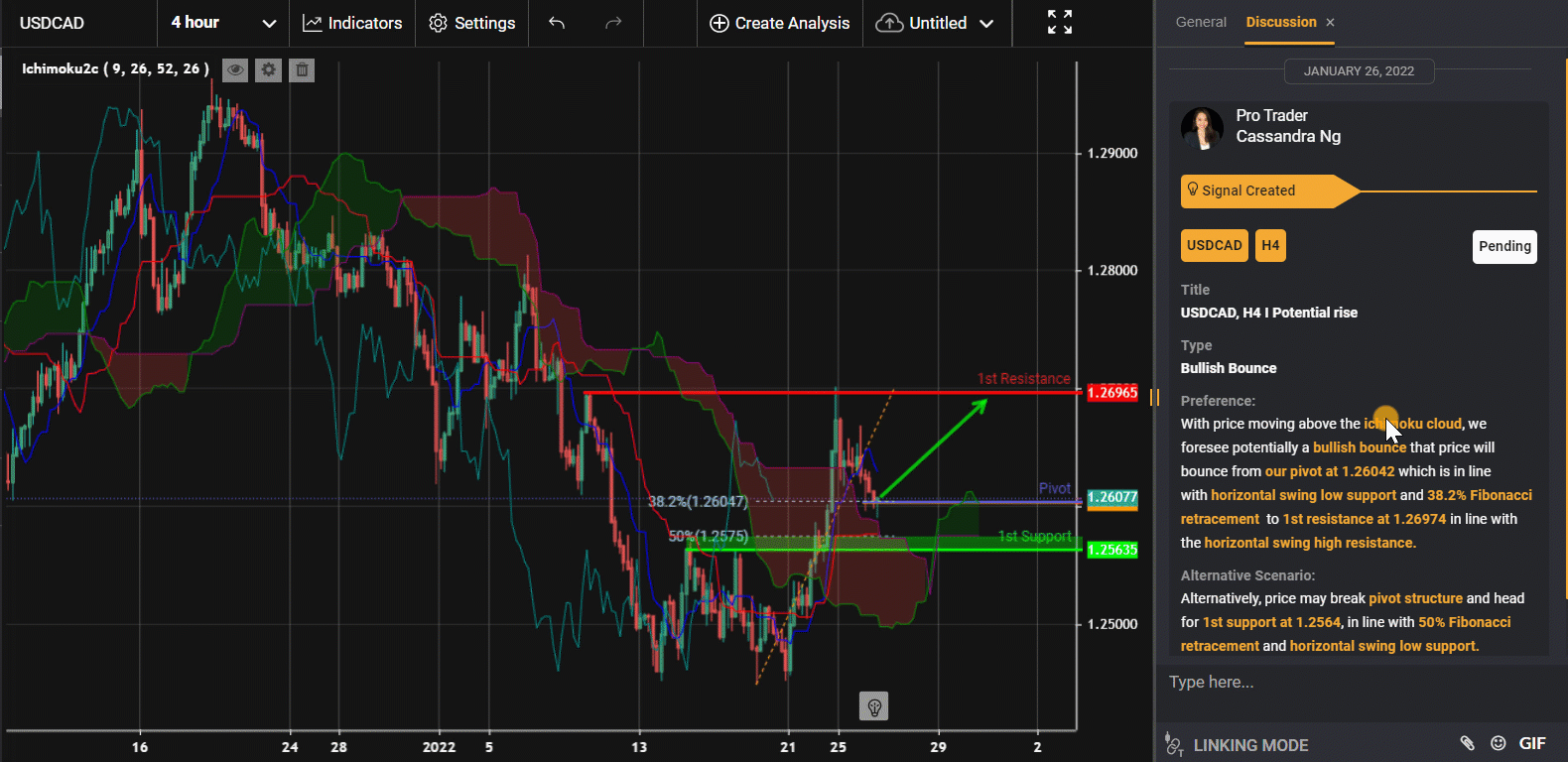Image resolution: width=1568 pixels, height=762 pixels.
Task: Click the 50%(1.2575) Fibonacci label
Action: click(708, 536)
